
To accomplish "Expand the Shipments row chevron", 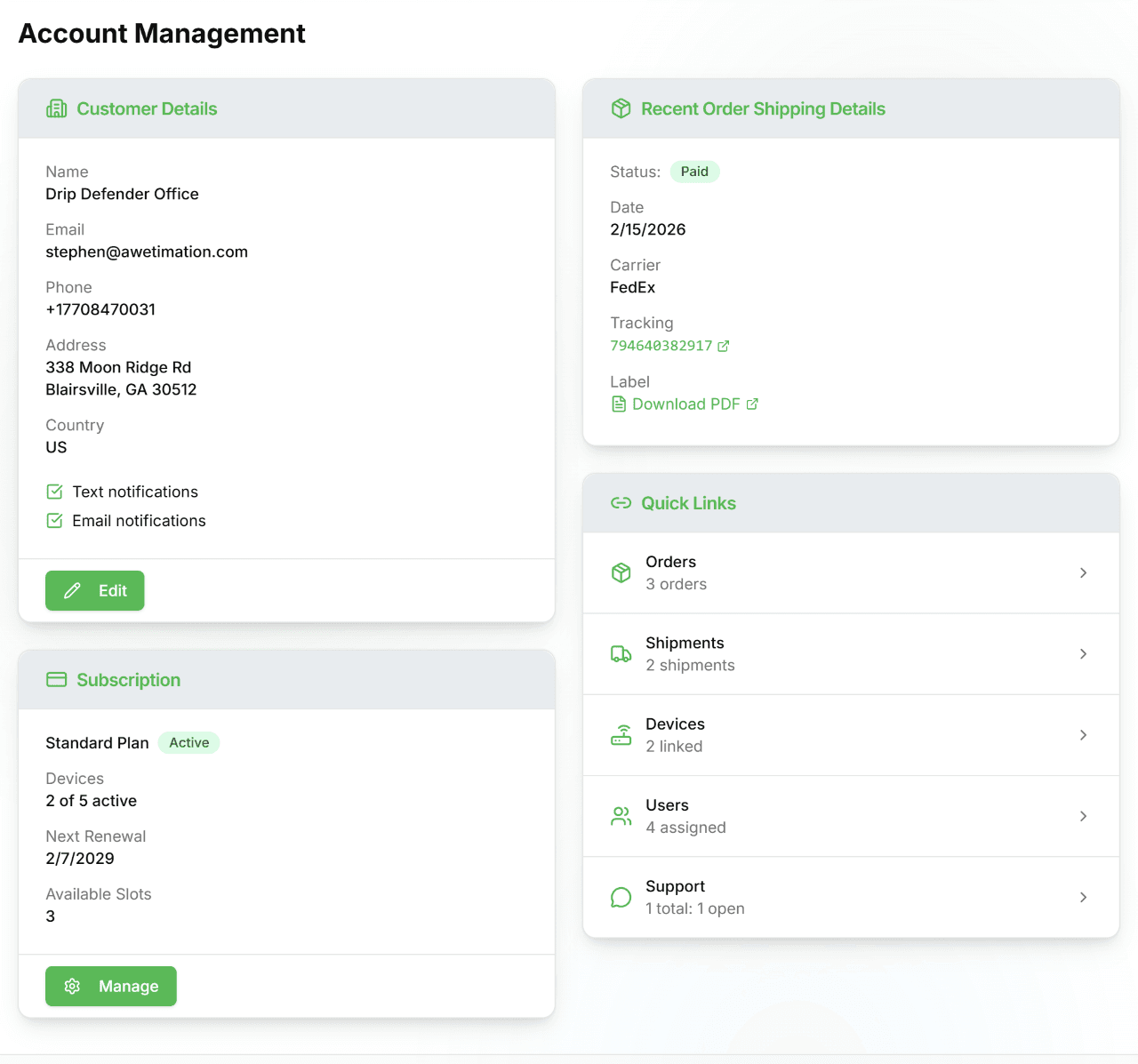I will [1083, 654].
